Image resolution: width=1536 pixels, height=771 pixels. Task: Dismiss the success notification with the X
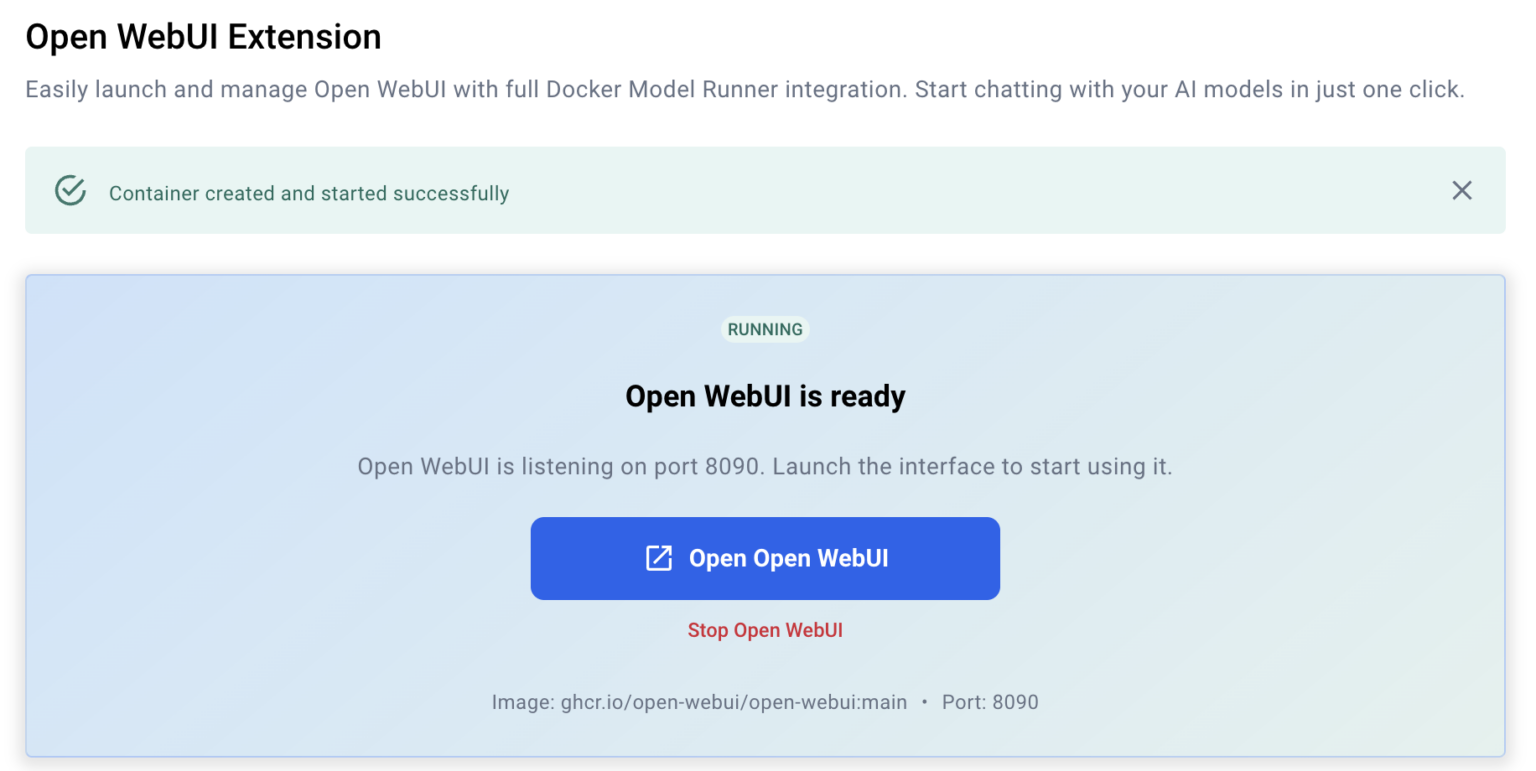pos(1462,190)
